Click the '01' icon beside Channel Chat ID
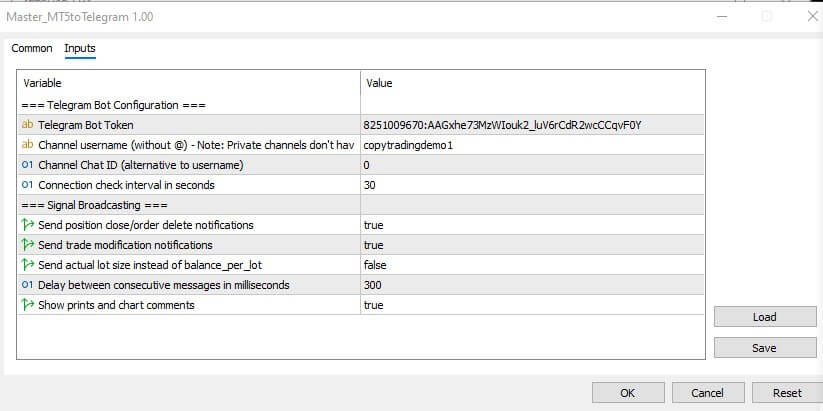Screen dimensions: 823x411 point(27,165)
